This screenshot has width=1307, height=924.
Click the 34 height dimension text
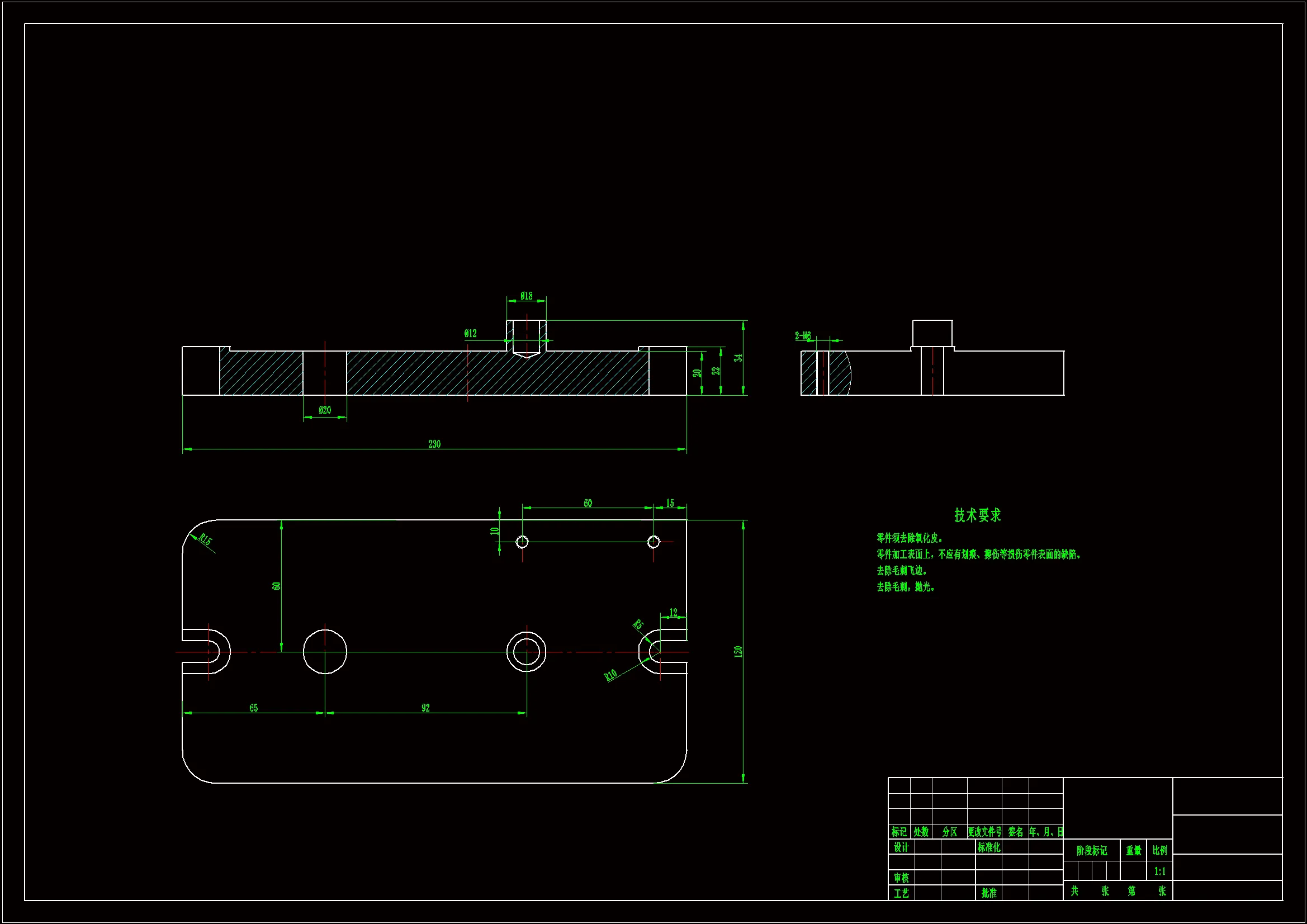coord(738,358)
